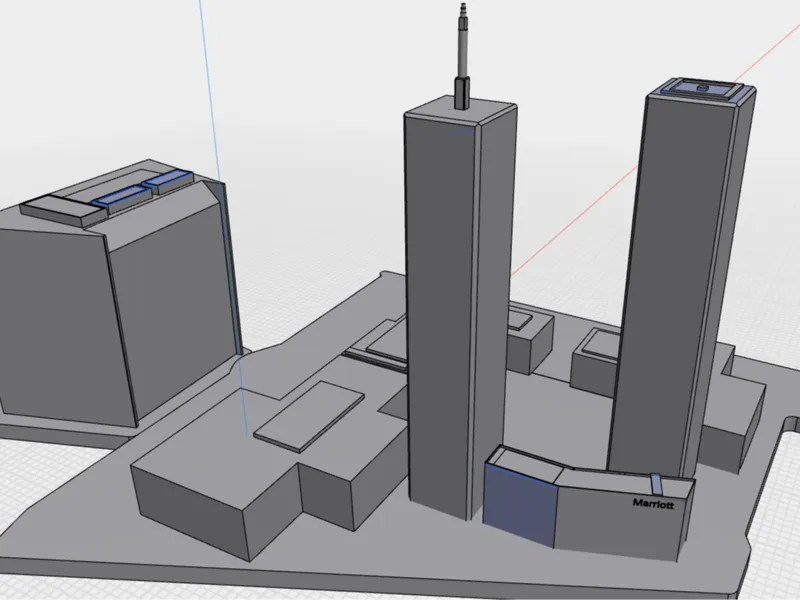Select the flat rectangular pad on the plaza
The width and height of the screenshot is (800, 600).
309,416
